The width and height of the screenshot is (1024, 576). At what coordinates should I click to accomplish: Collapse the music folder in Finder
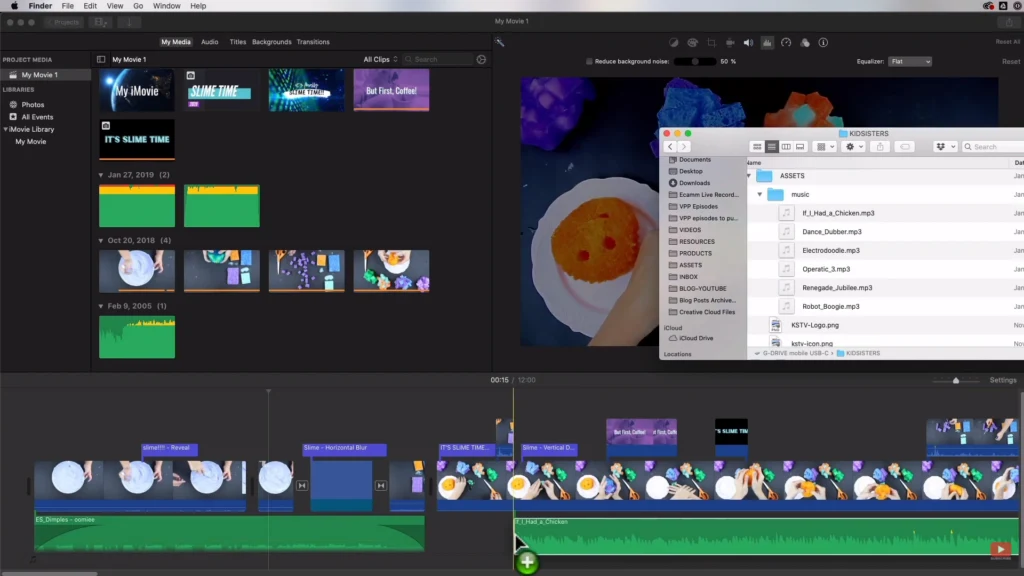pyautogui.click(x=760, y=195)
